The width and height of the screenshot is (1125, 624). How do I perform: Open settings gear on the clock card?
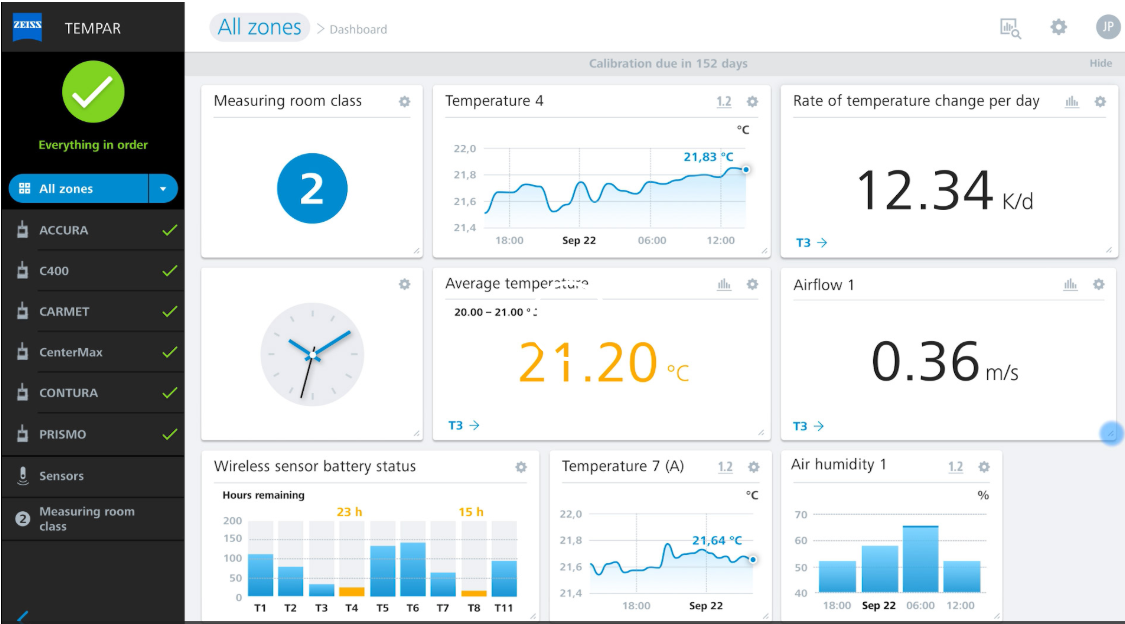point(405,284)
